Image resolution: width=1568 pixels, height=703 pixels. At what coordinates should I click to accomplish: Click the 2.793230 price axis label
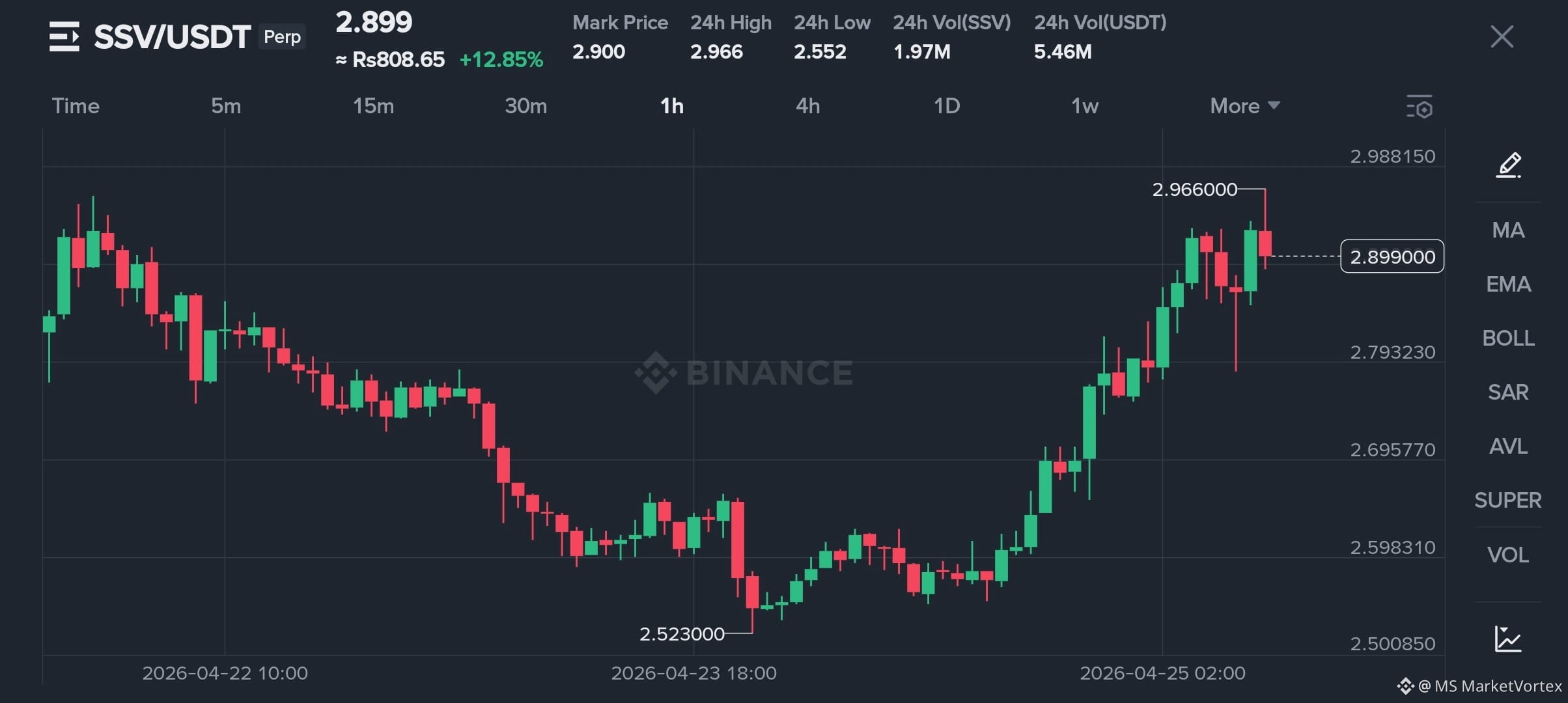[1393, 352]
